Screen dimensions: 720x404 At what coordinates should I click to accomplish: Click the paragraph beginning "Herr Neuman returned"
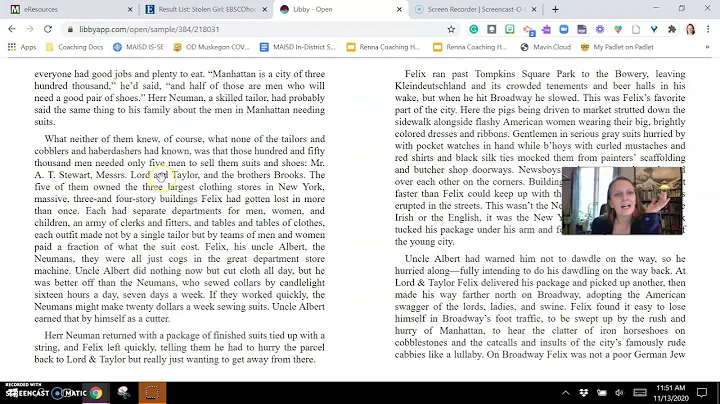click(x=180, y=348)
